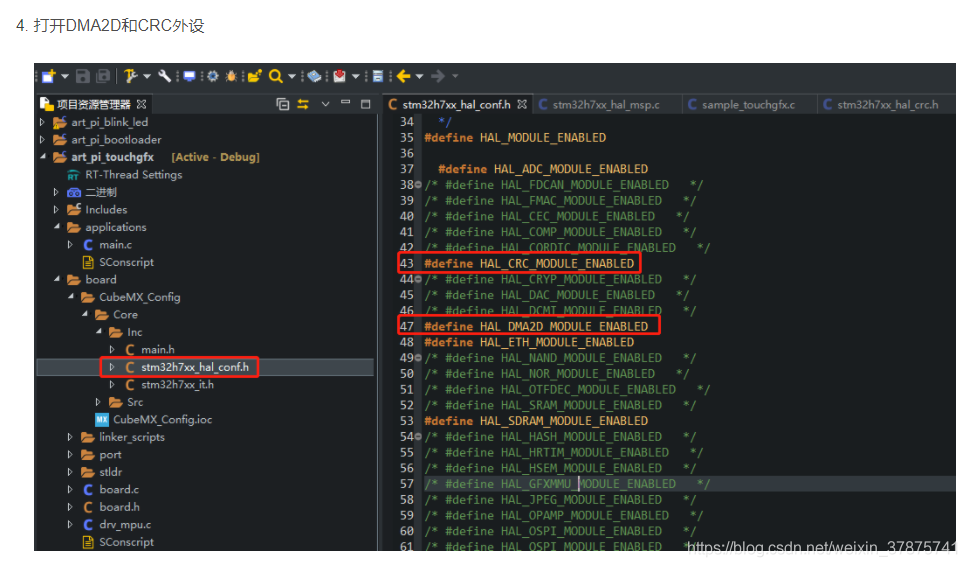Expand the linker_scripts folder
The width and height of the screenshot is (967, 567).
pyautogui.click(x=70, y=437)
